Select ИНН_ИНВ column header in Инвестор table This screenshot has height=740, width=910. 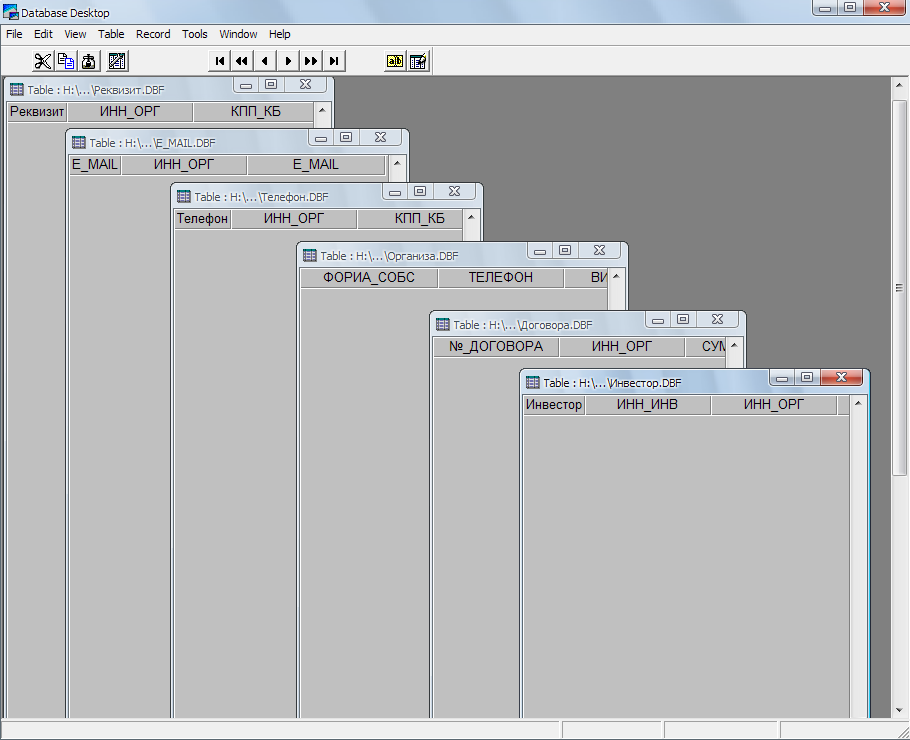(648, 405)
